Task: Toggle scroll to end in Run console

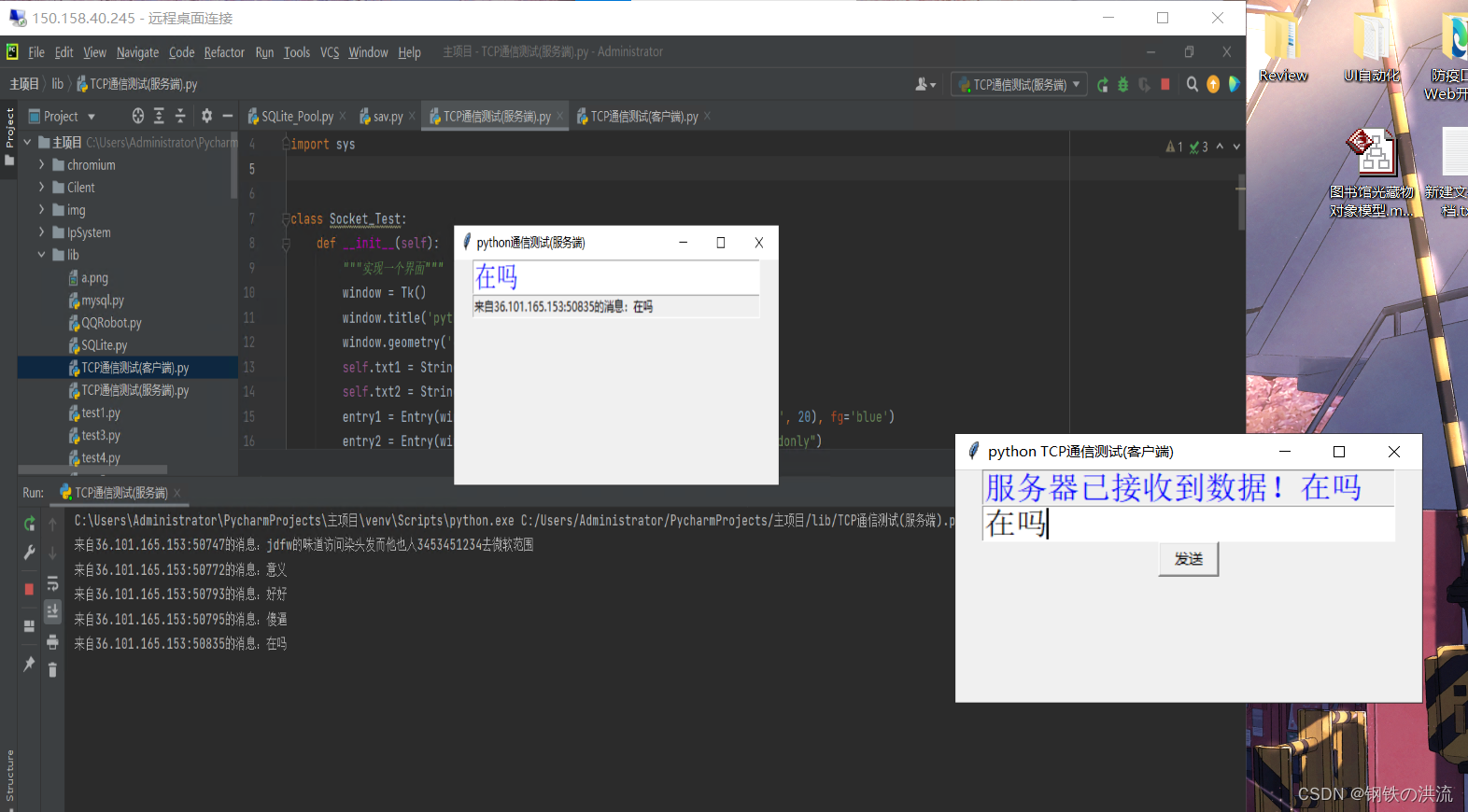Action: coord(52,611)
